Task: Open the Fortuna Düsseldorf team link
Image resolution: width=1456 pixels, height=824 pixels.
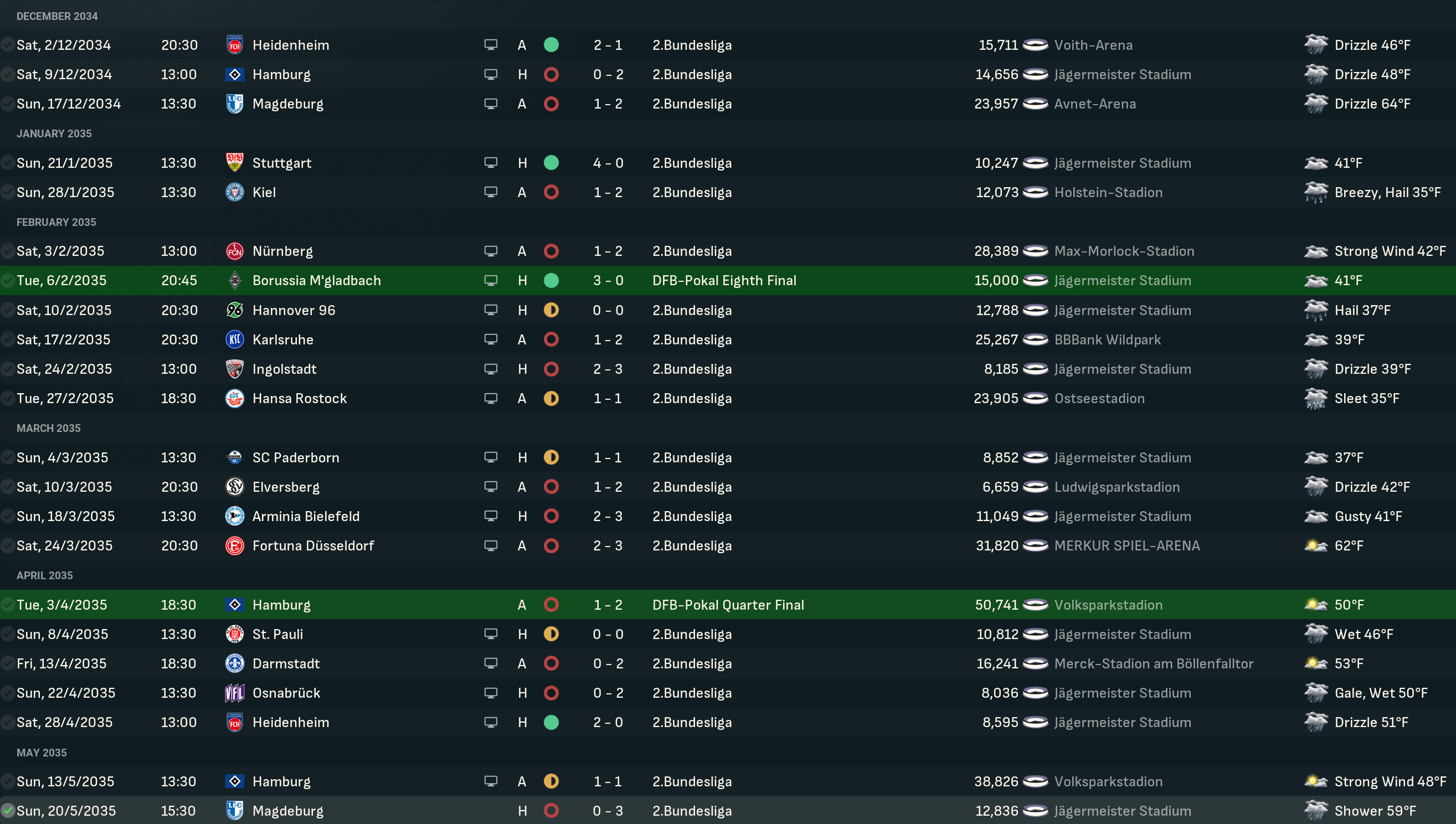Action: point(313,545)
